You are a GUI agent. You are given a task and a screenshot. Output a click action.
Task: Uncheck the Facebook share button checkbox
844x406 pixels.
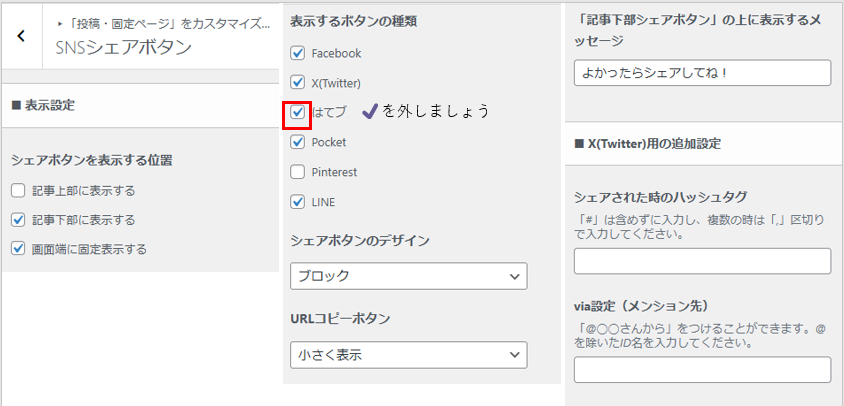tap(298, 53)
